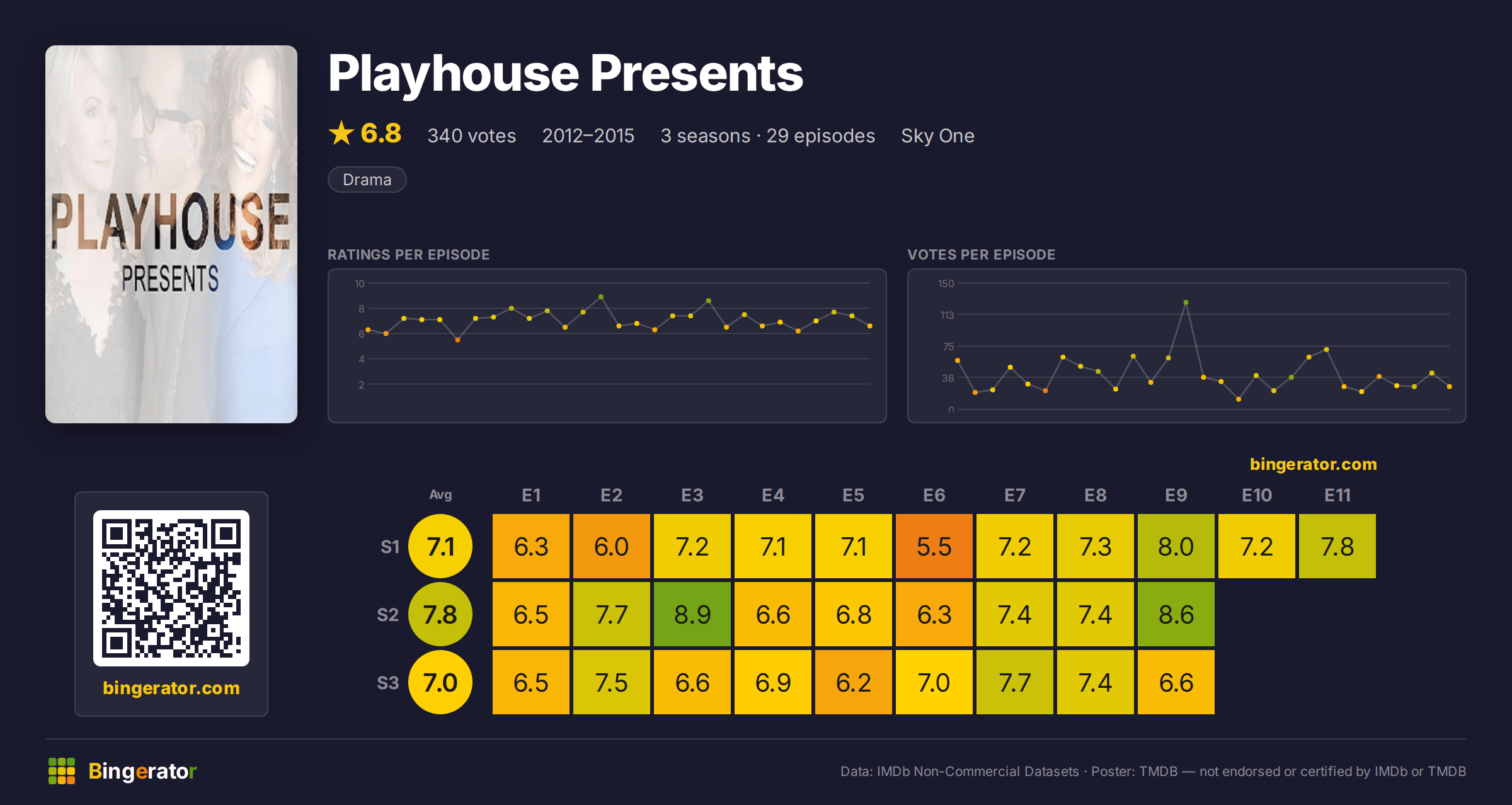This screenshot has height=805, width=1512.
Task: Click the 7.8 cell in S1 E11
Action: click(1337, 546)
